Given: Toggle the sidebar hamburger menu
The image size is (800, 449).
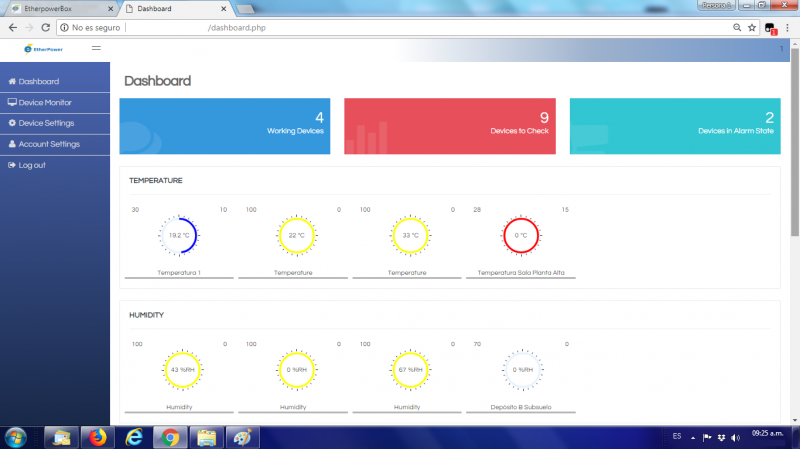Looking at the screenshot, I should click(x=96, y=48).
